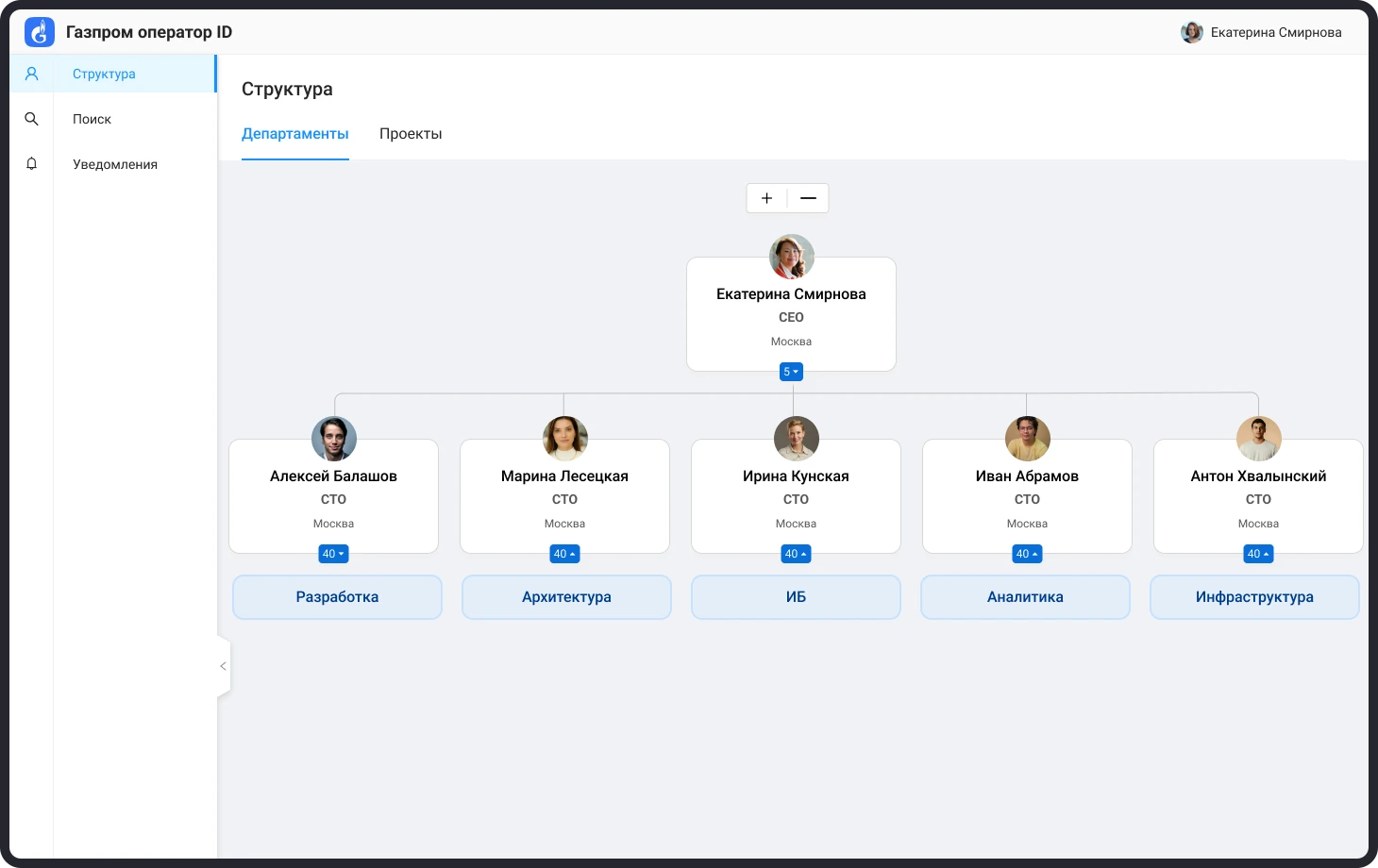Open the Разработка department

[337, 597]
